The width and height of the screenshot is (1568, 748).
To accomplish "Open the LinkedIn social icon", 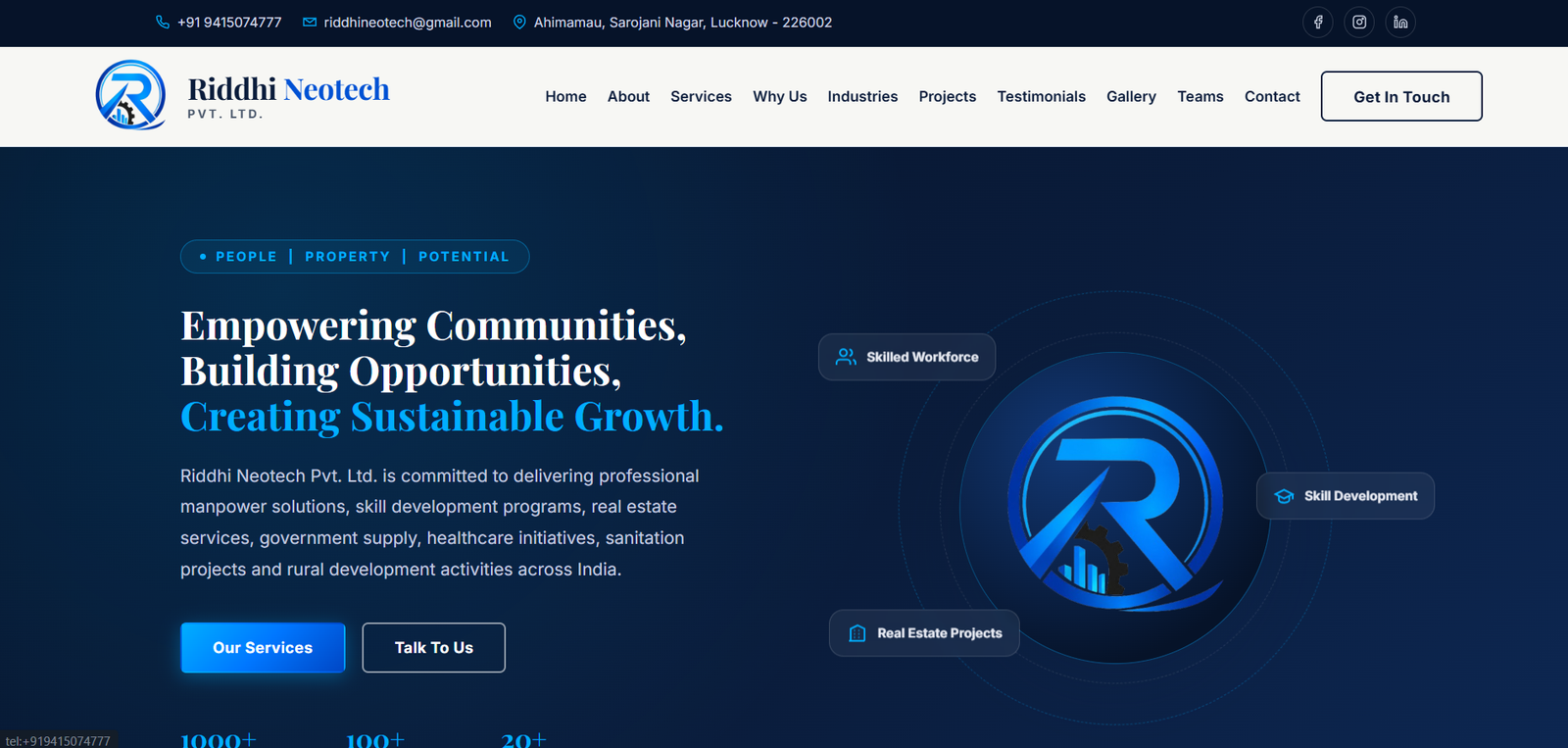I will click(x=1400, y=22).
